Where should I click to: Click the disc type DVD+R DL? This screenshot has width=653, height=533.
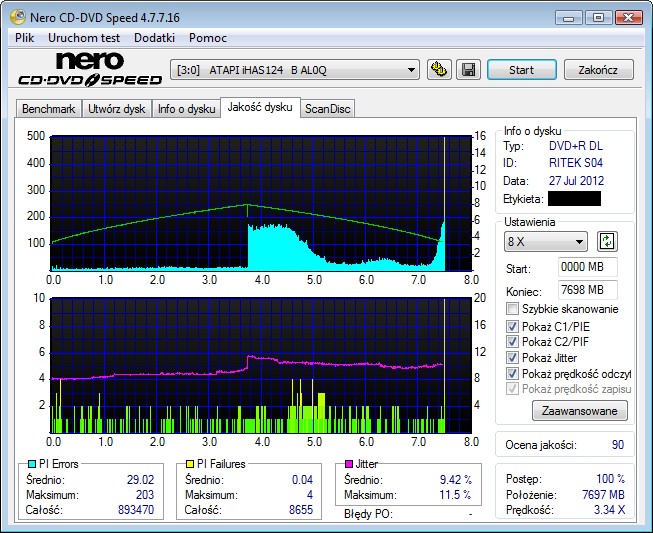tap(576, 146)
